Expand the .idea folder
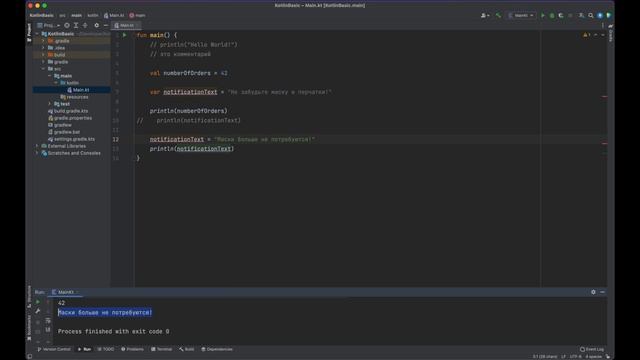This screenshot has width=640, height=360. (43, 48)
